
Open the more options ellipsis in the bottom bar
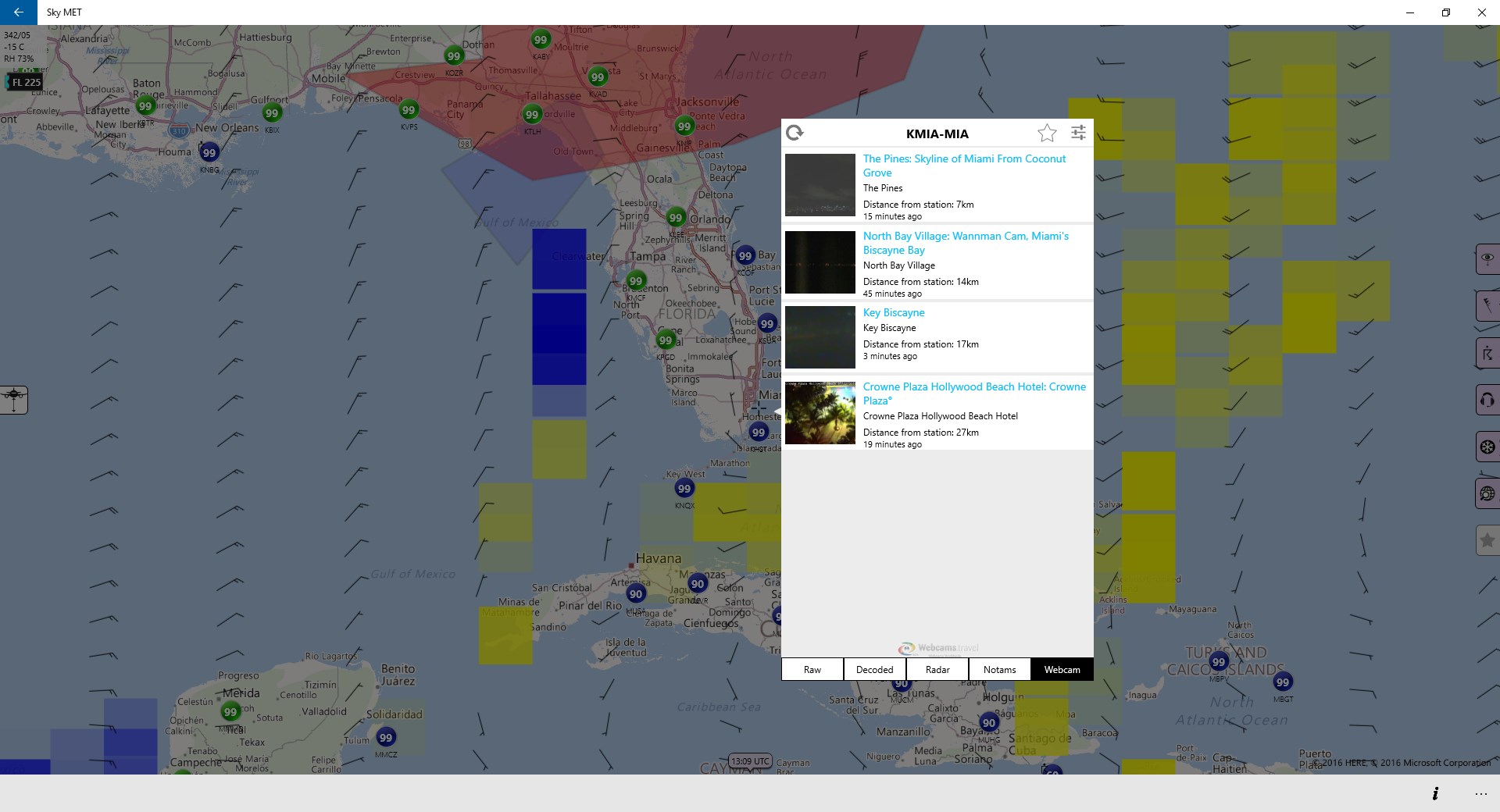coord(1481,793)
